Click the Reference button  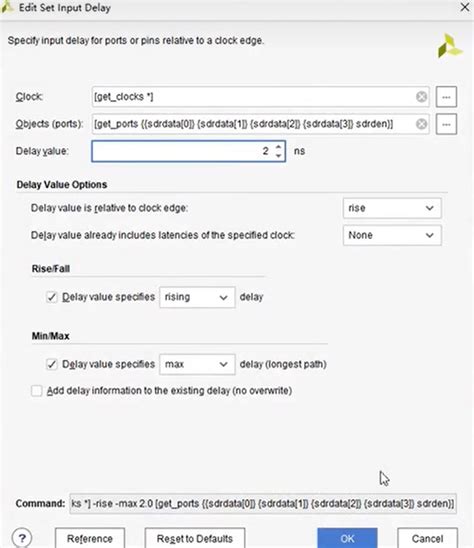click(x=90, y=539)
